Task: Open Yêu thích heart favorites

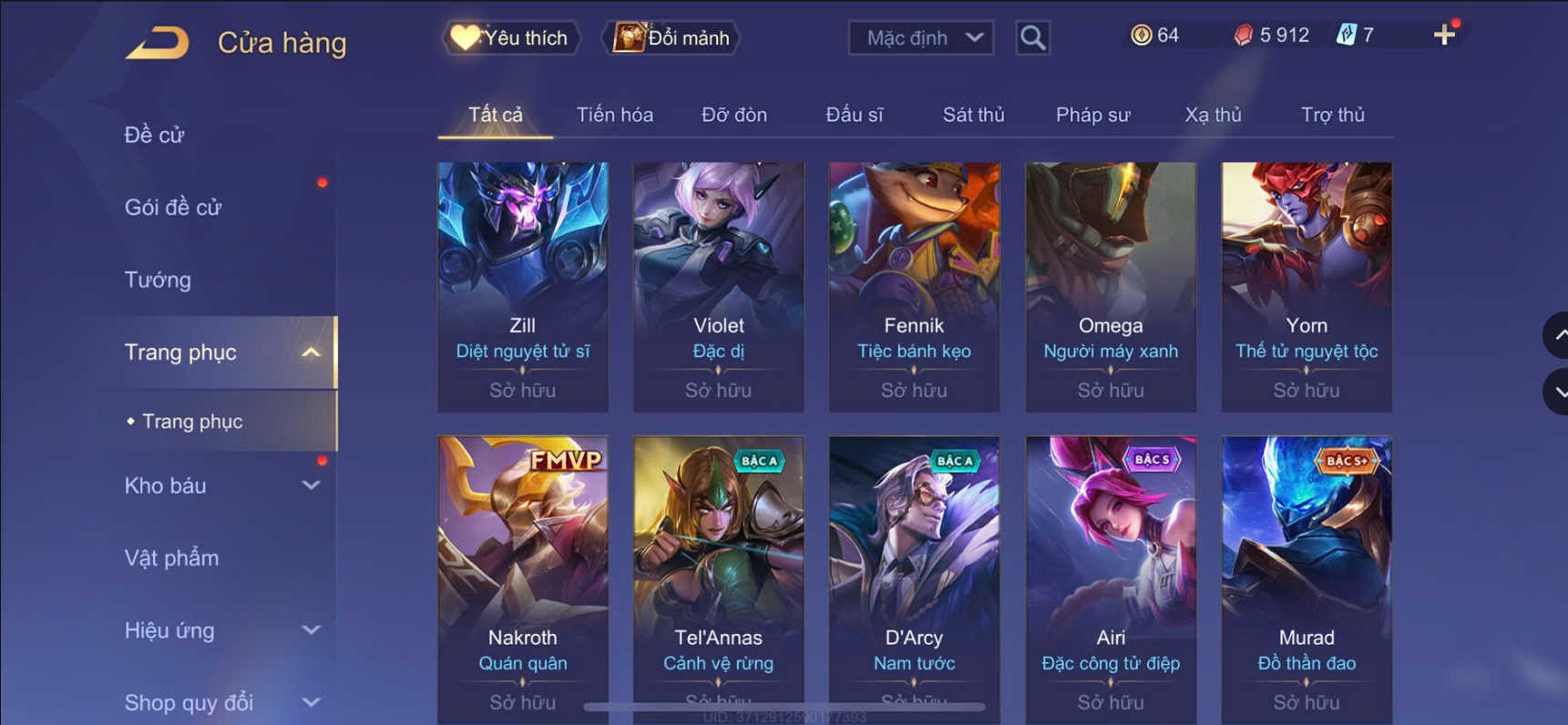Action: [x=510, y=38]
